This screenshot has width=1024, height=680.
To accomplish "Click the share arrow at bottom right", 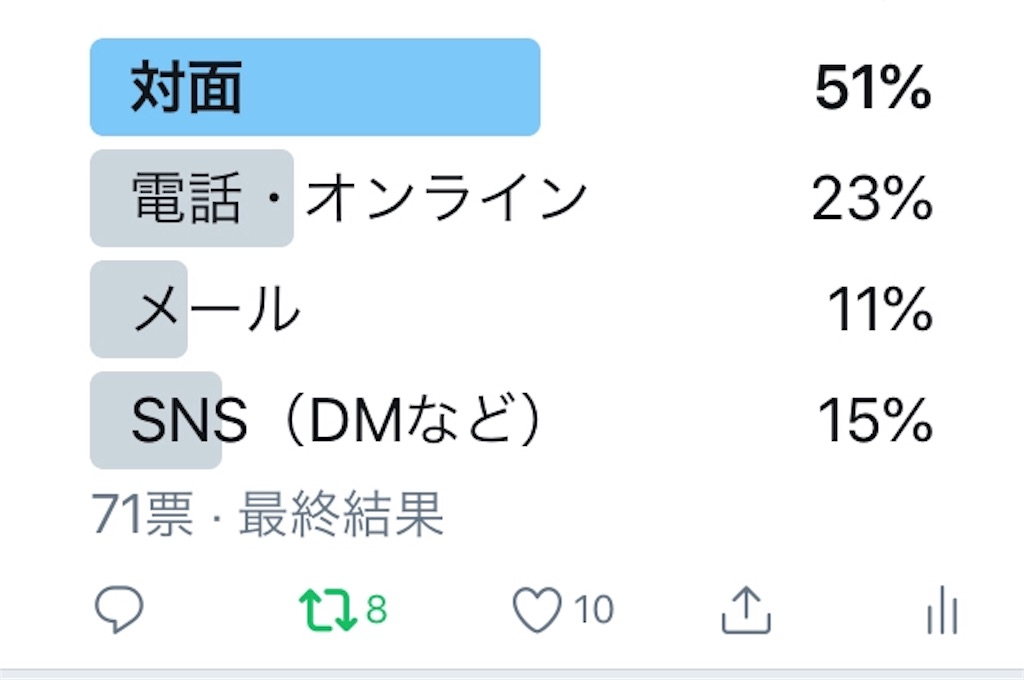I will (x=748, y=607).
